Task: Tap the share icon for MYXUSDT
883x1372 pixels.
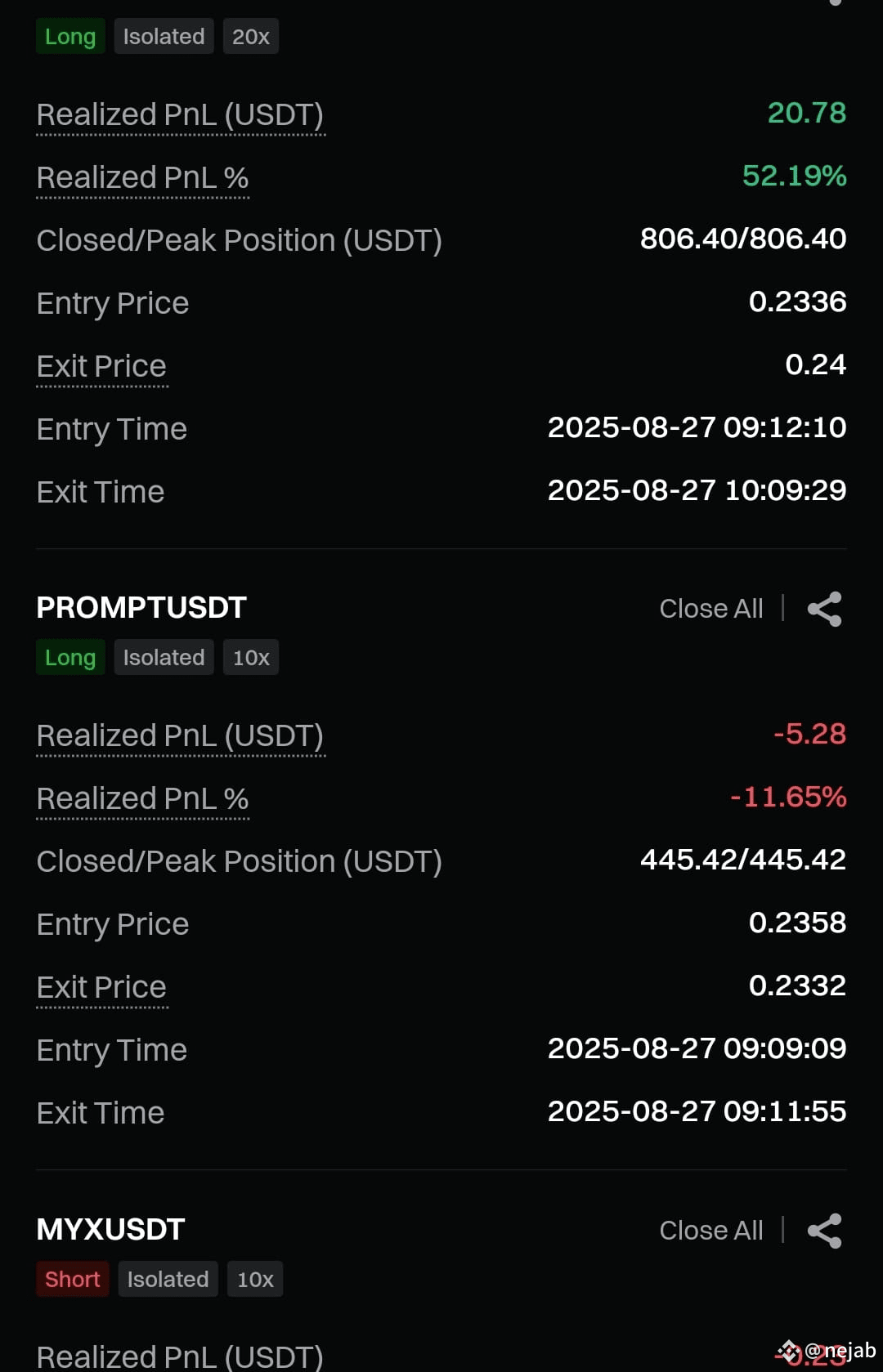Action: [824, 1231]
